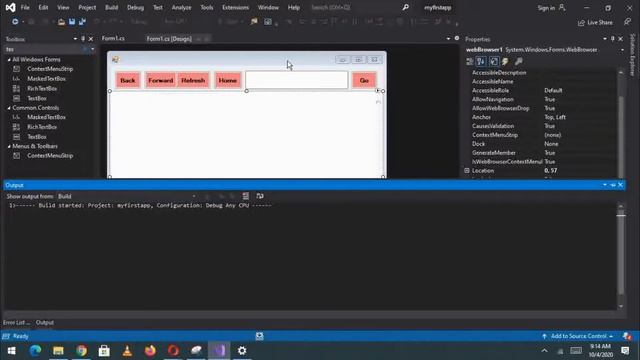640x360 pixels.
Task: Click the feedback icon in top-right corner
Action: click(627, 22)
